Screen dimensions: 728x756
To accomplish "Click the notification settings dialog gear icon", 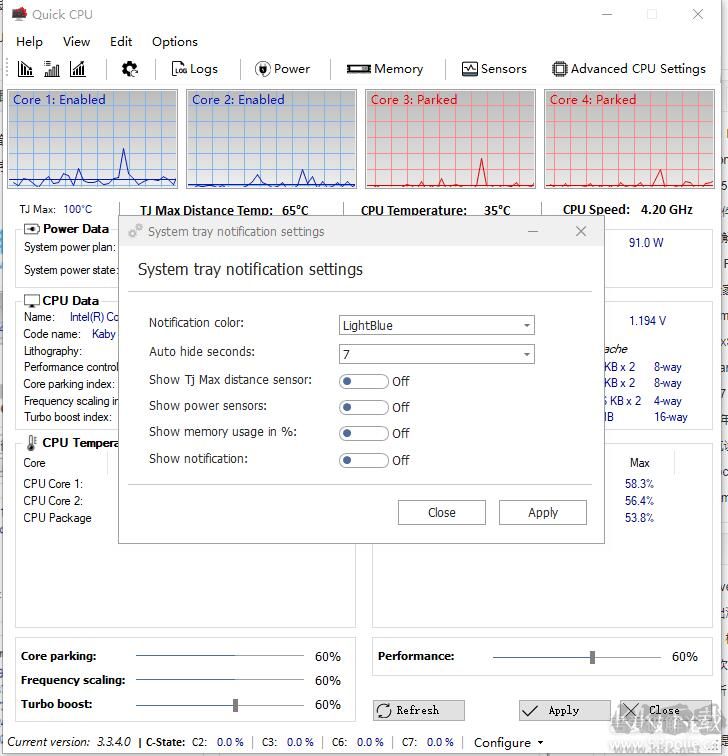I will pyautogui.click(x=135, y=231).
